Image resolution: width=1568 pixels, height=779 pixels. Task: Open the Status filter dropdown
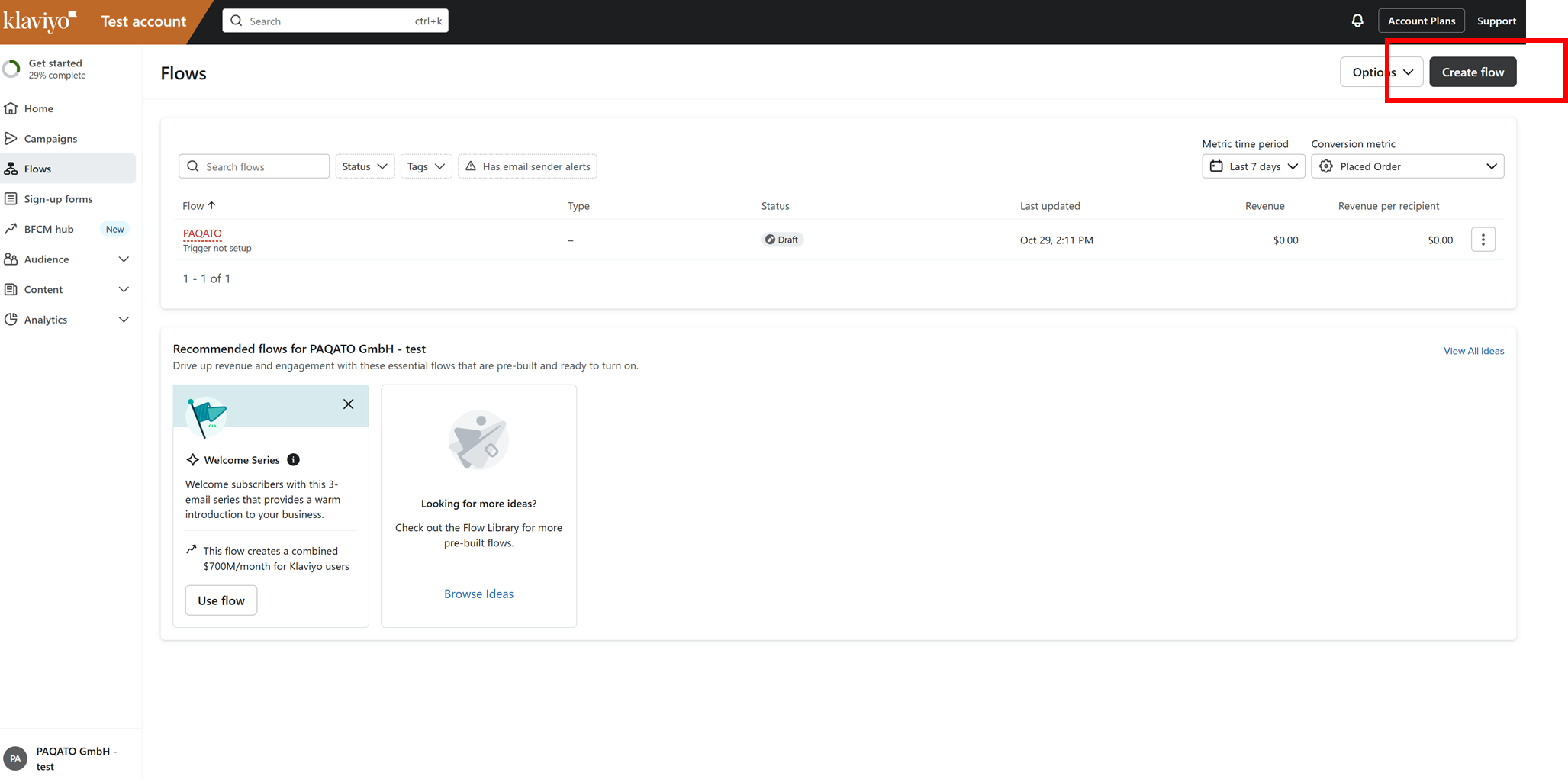(x=365, y=166)
